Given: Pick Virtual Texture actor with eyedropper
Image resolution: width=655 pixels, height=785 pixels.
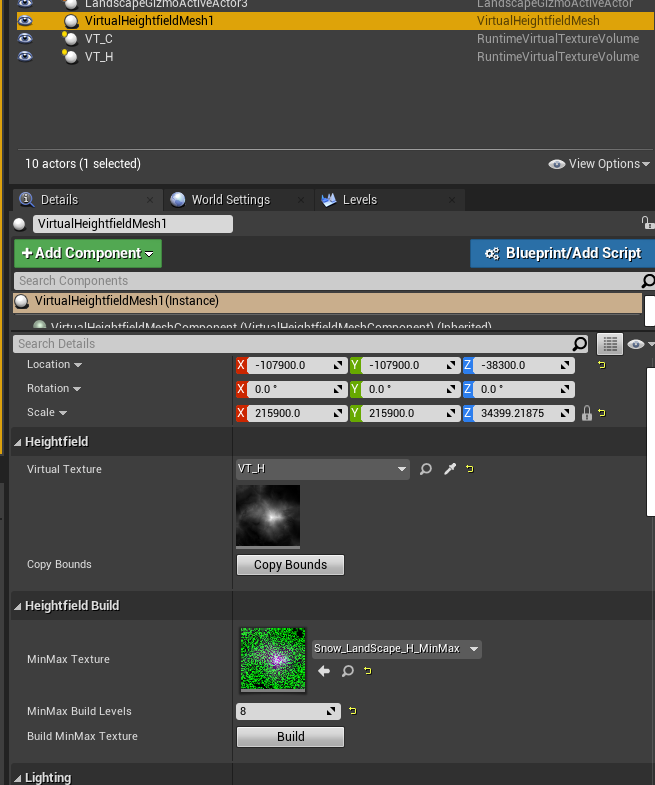Looking at the screenshot, I should 450,469.
